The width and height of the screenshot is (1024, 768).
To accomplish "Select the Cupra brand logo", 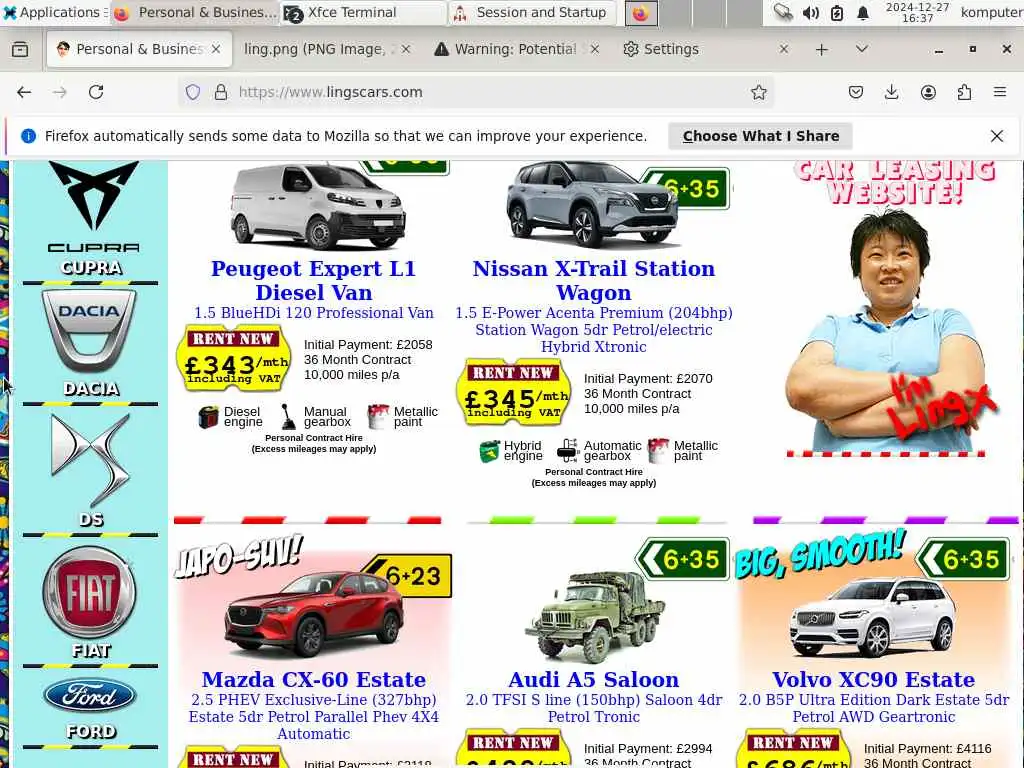I will [x=93, y=208].
